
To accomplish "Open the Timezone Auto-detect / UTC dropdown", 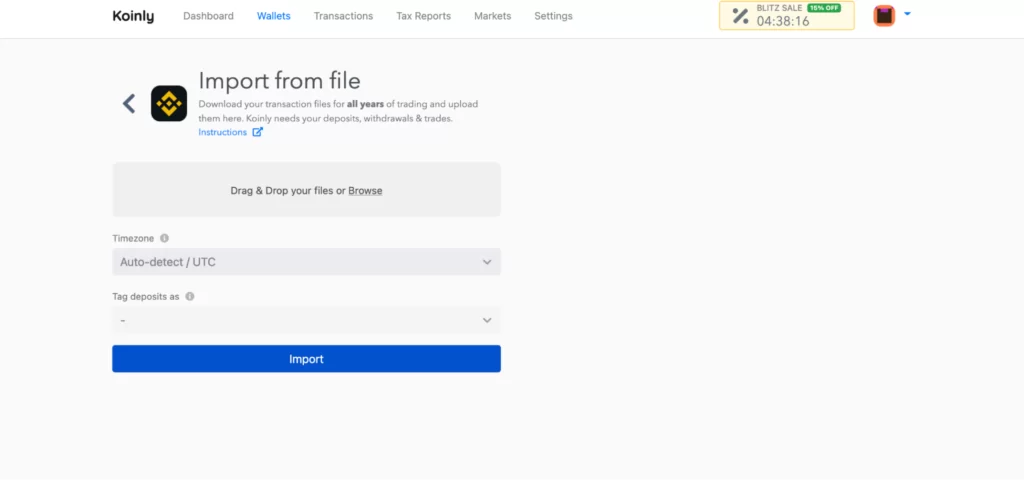I will [x=306, y=262].
